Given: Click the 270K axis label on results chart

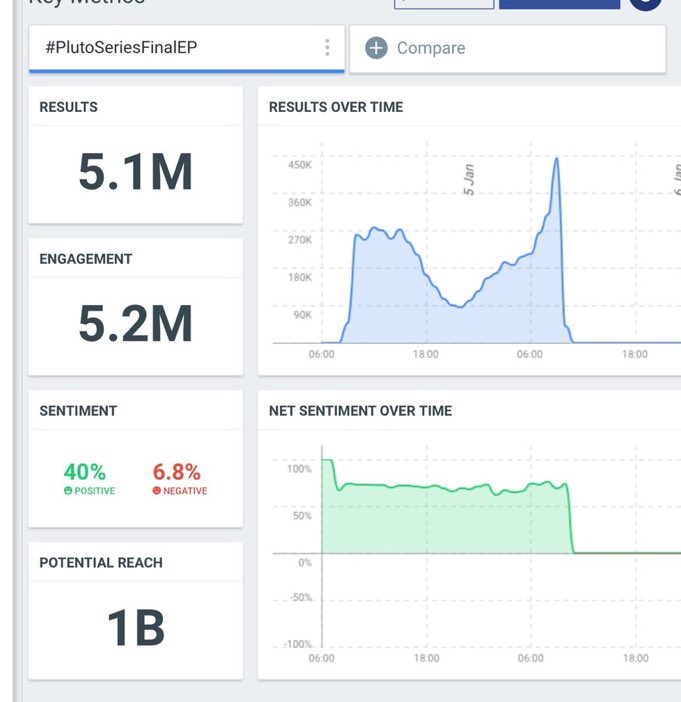Looking at the screenshot, I should [300, 240].
